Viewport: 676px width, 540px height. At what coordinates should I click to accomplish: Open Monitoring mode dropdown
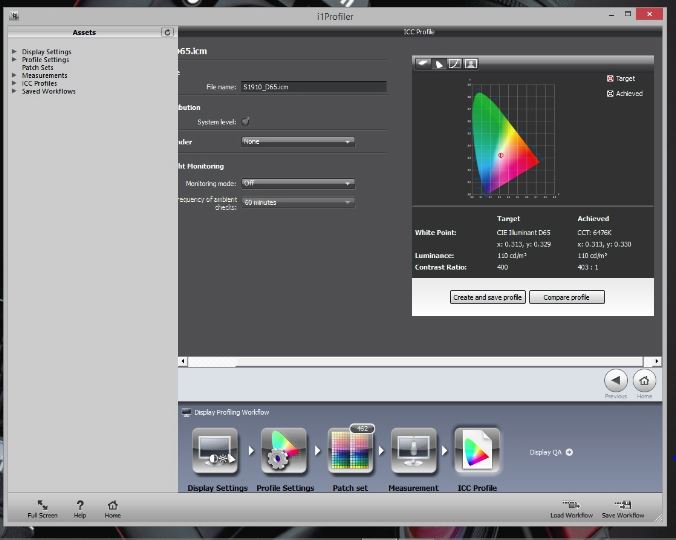coord(298,183)
